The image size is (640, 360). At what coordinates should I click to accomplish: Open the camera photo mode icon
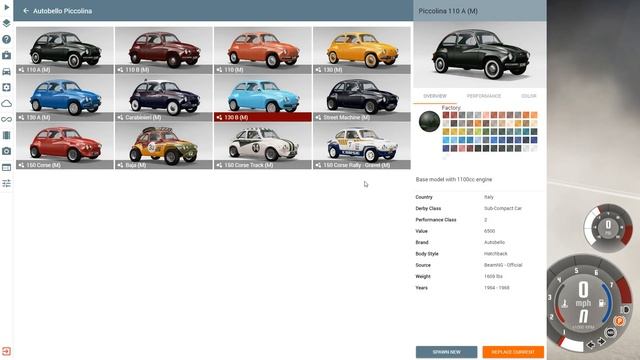point(7,151)
